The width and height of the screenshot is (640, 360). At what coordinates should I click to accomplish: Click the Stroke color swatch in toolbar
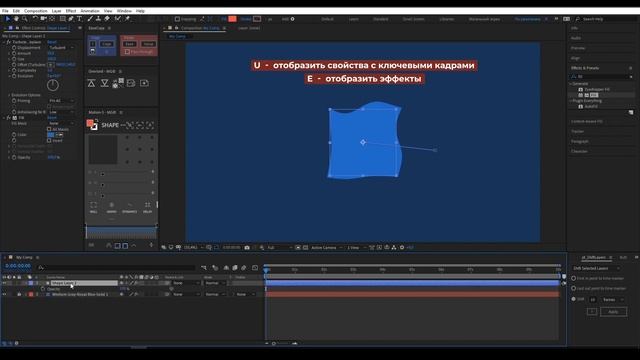point(257,19)
